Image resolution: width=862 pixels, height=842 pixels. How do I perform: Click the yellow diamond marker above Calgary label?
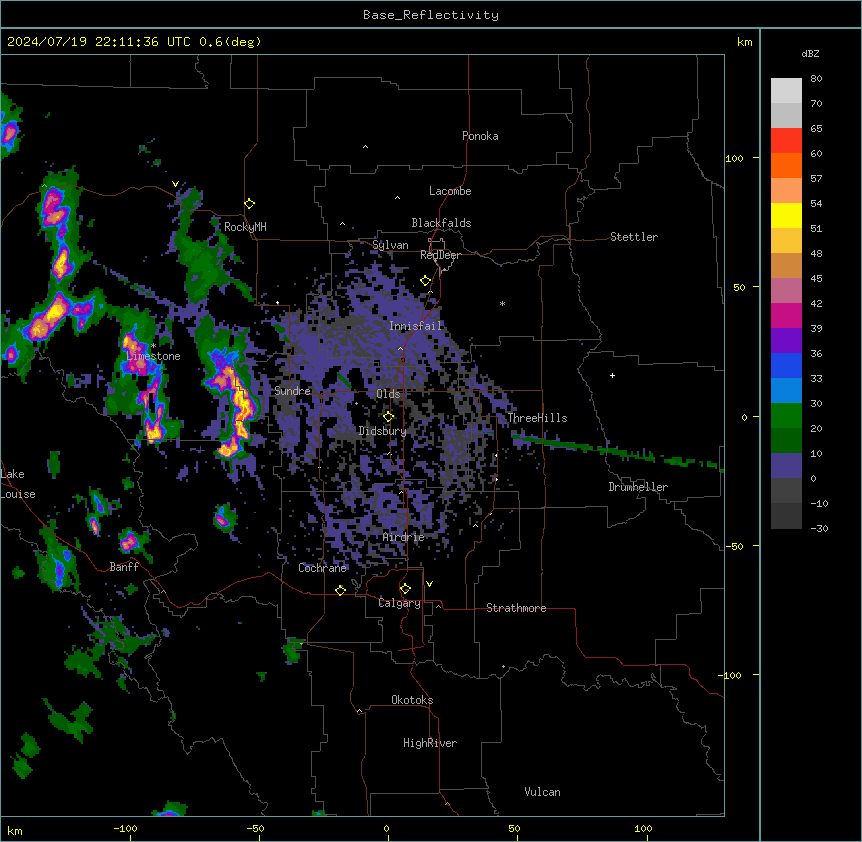[405, 589]
